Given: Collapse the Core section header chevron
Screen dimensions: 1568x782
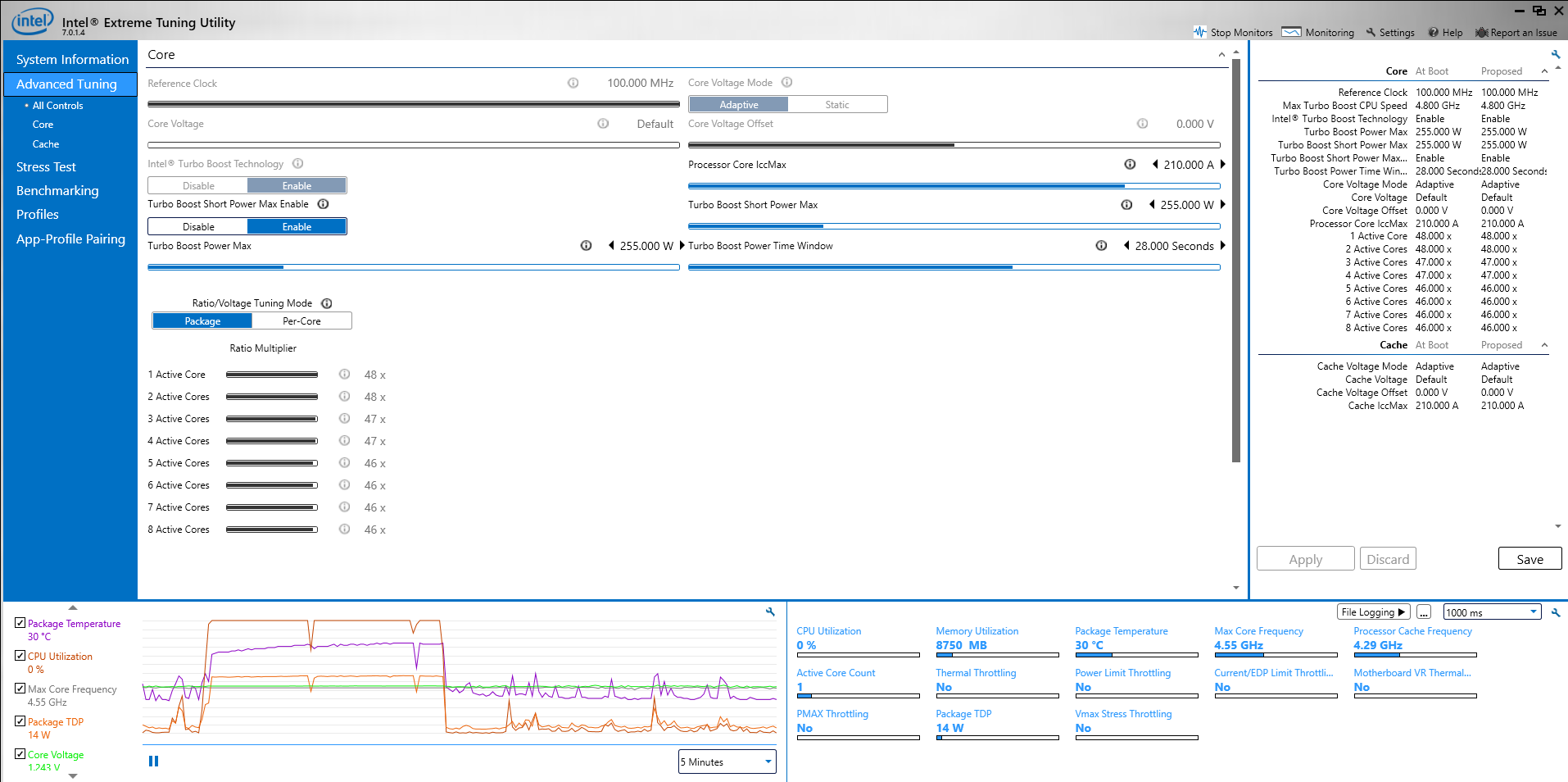Looking at the screenshot, I should pyautogui.click(x=1221, y=55).
